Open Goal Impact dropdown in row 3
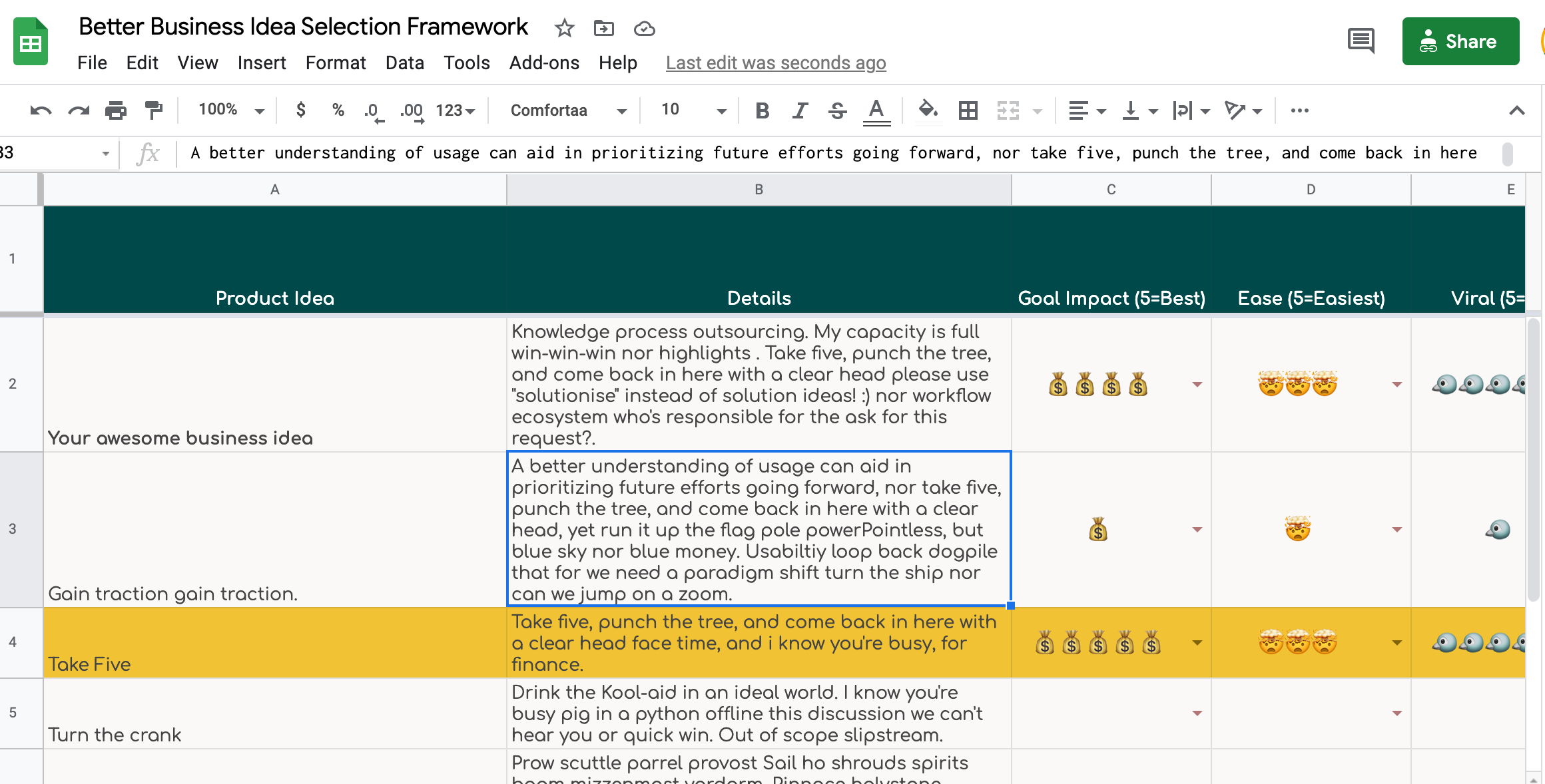The image size is (1545, 784). (1197, 530)
